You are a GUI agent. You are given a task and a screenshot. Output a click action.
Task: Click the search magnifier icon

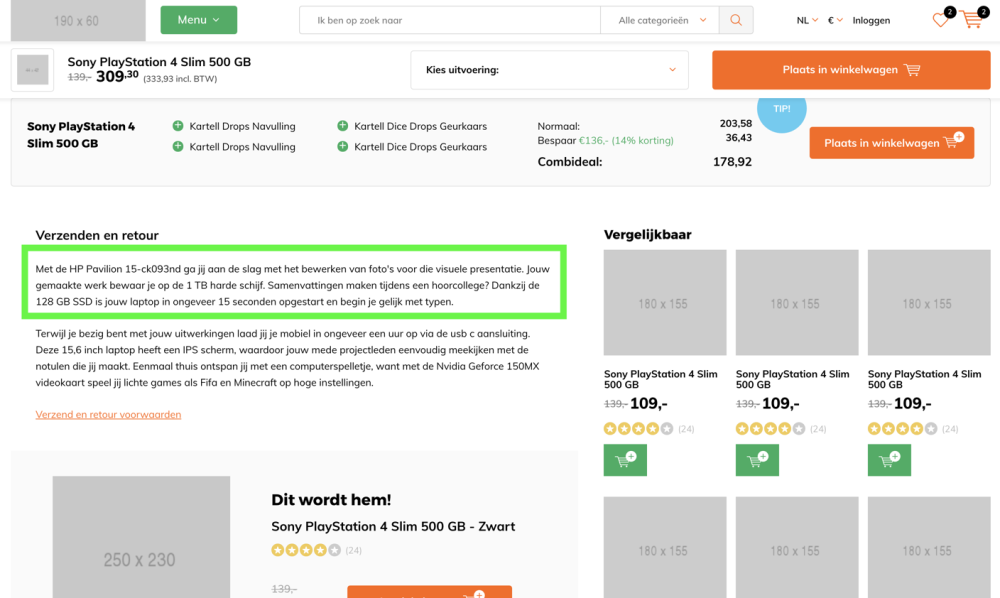(x=736, y=20)
